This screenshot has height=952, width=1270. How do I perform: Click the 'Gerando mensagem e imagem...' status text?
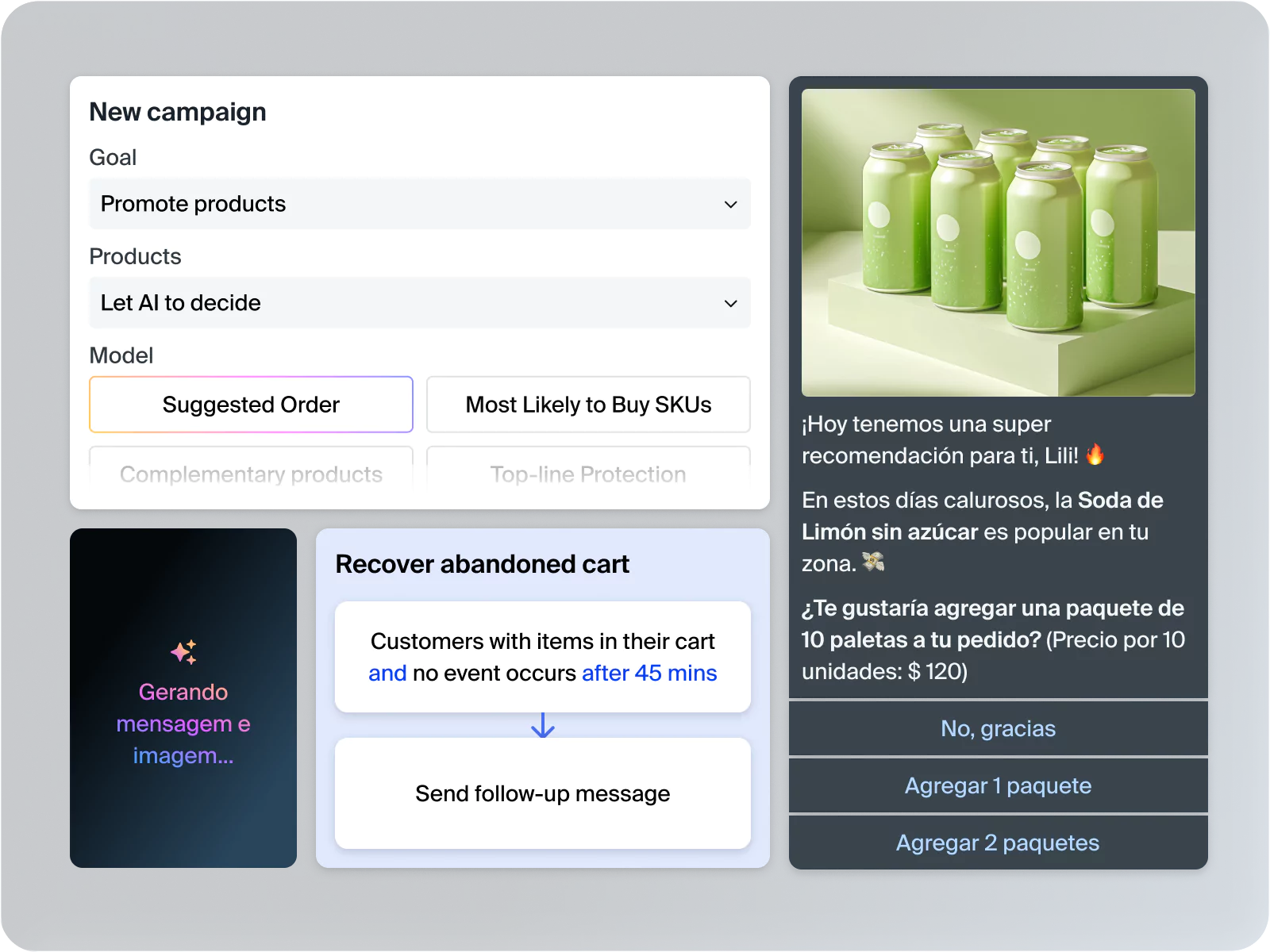183,724
